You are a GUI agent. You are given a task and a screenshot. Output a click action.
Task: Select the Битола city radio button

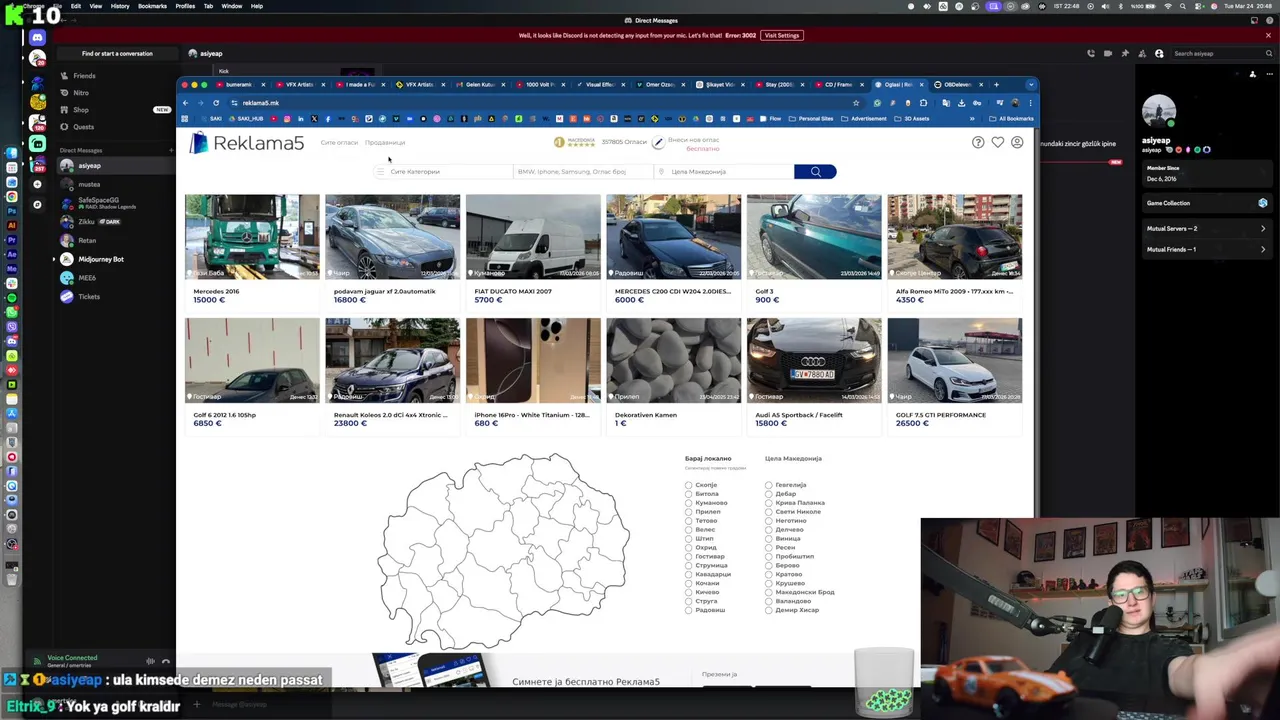tap(688, 494)
